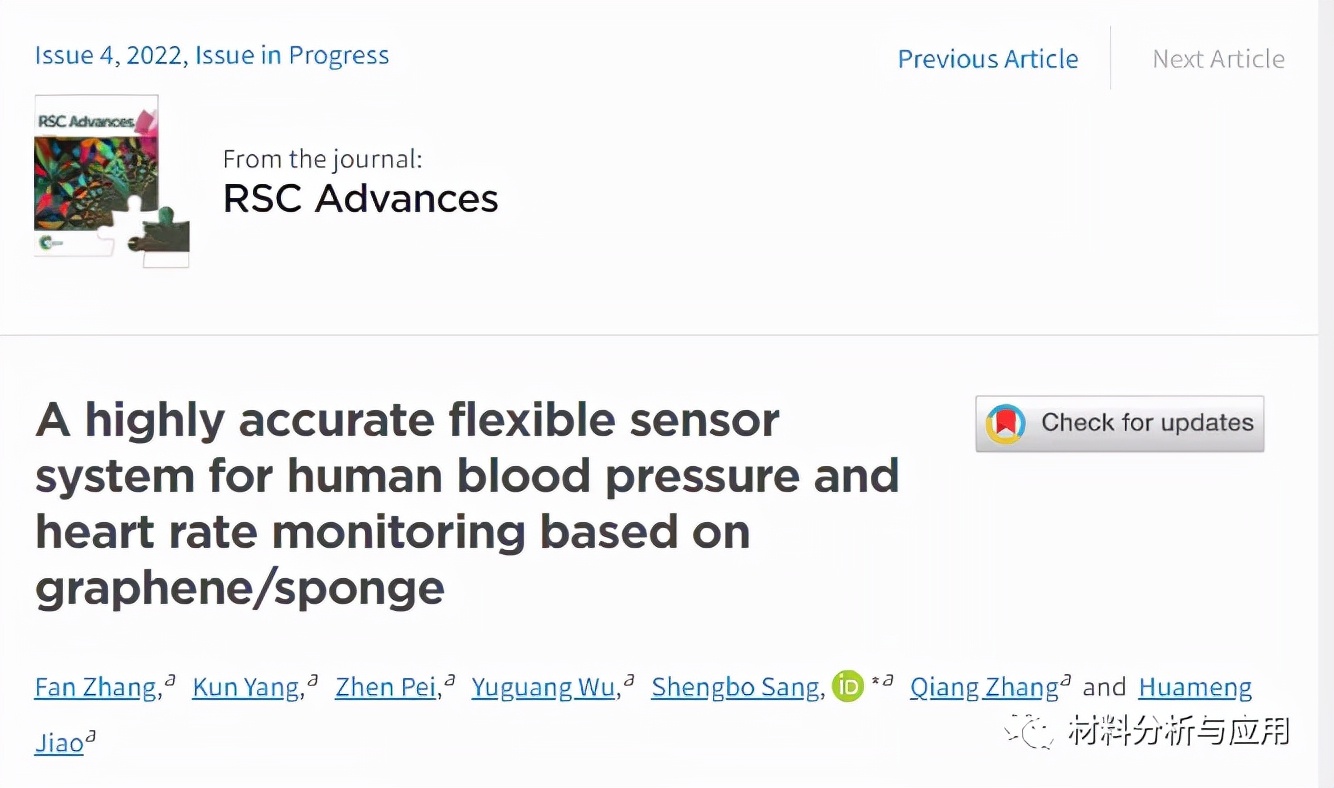Screen dimensions: 1334x788
Task: Open Issue 4, 2022, Issue in Progress
Action: [x=212, y=55]
